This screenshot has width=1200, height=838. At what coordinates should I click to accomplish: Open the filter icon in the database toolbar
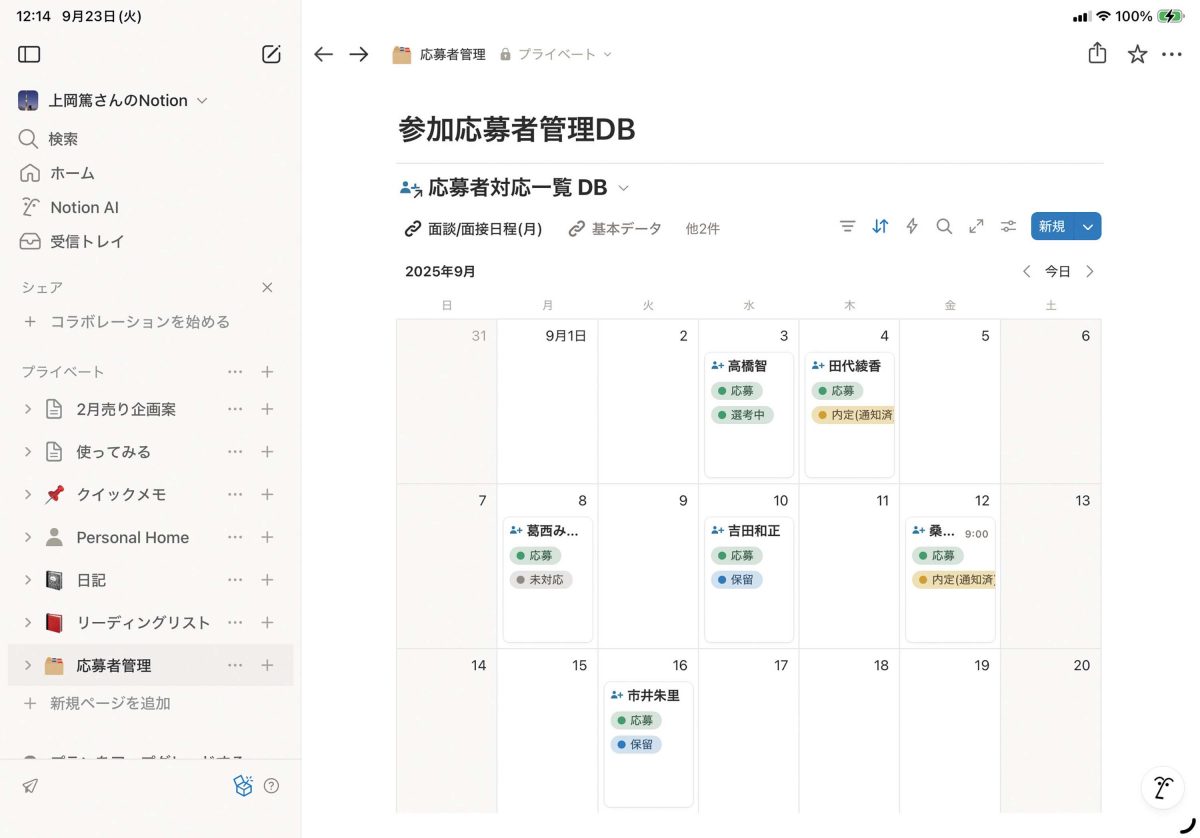point(847,227)
